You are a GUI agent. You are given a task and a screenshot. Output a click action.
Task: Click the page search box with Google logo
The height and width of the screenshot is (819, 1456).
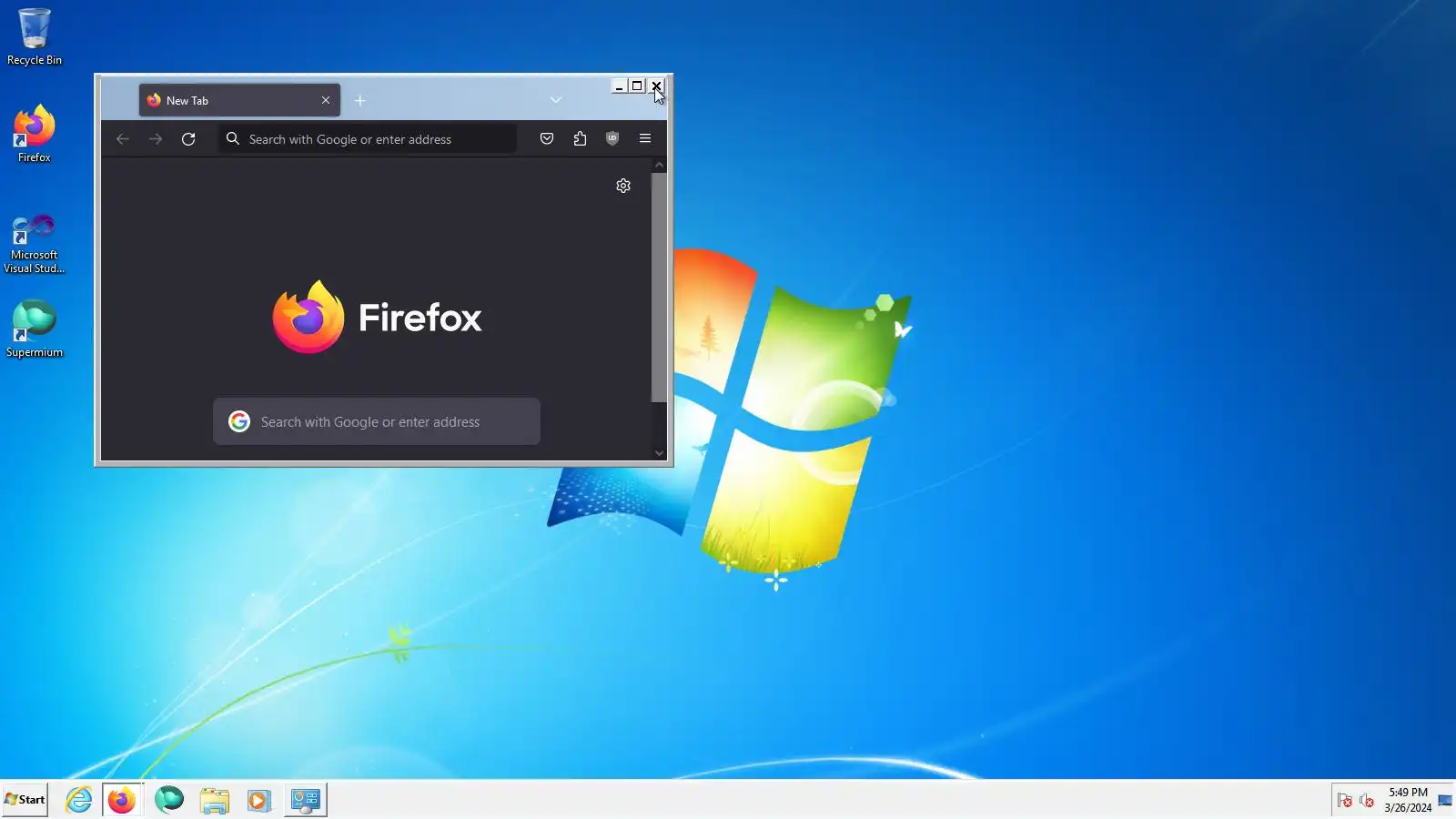[377, 421]
